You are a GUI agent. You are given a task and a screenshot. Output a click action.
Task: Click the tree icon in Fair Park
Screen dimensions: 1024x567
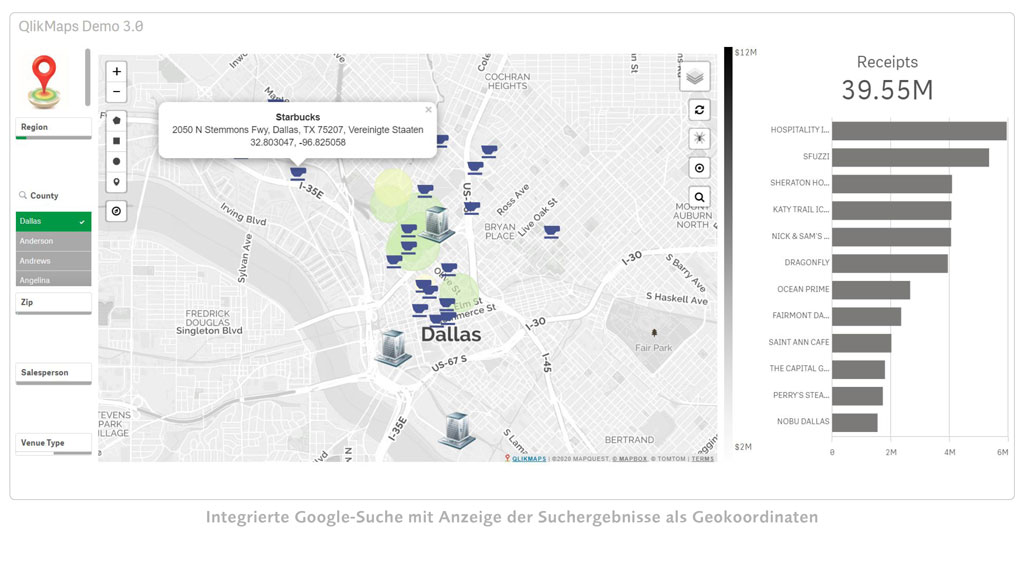click(x=654, y=333)
